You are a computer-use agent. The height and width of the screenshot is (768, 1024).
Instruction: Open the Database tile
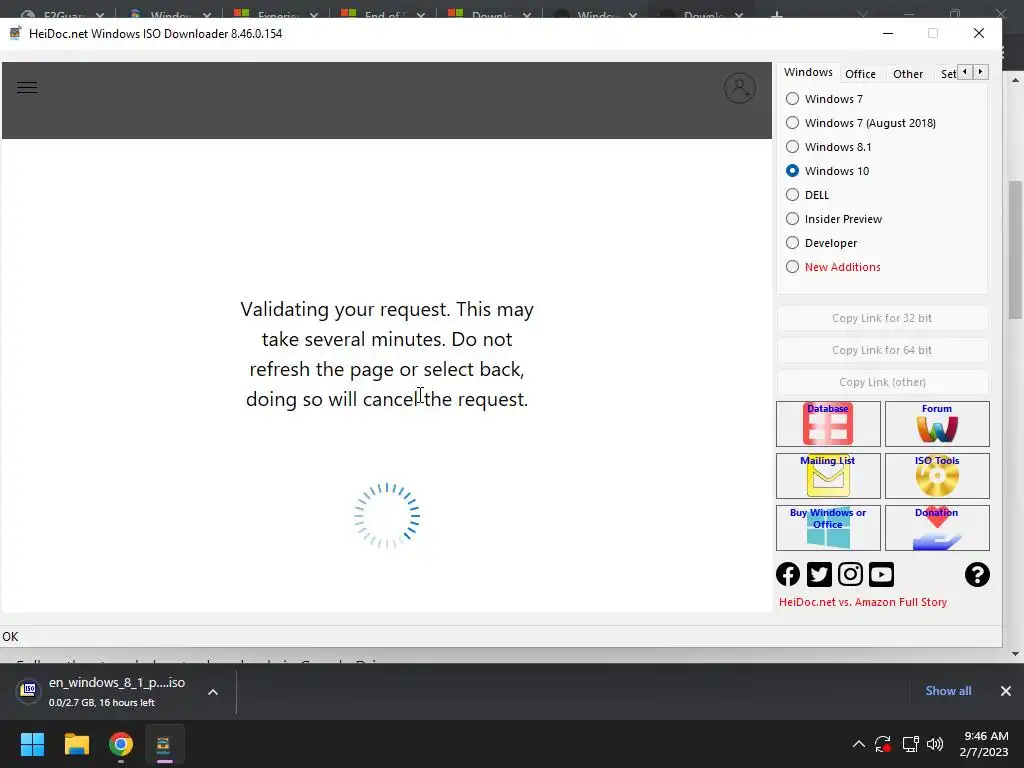click(827, 424)
